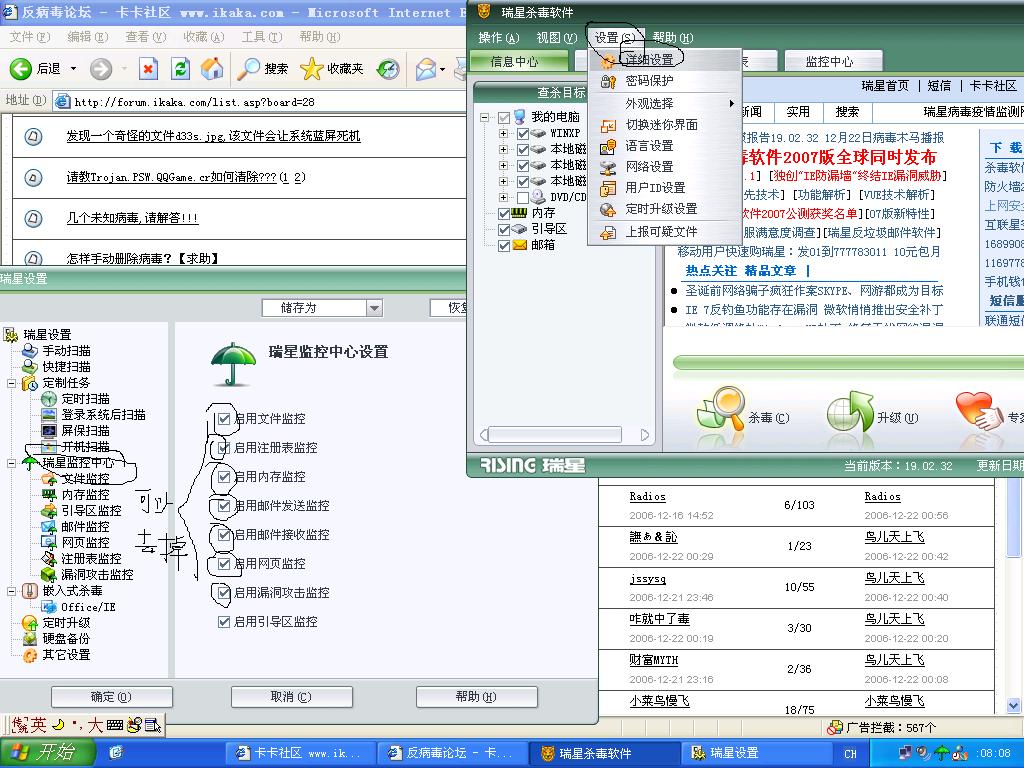
Task: Open 操作(A) menu in Rising
Action: [x=498, y=38]
